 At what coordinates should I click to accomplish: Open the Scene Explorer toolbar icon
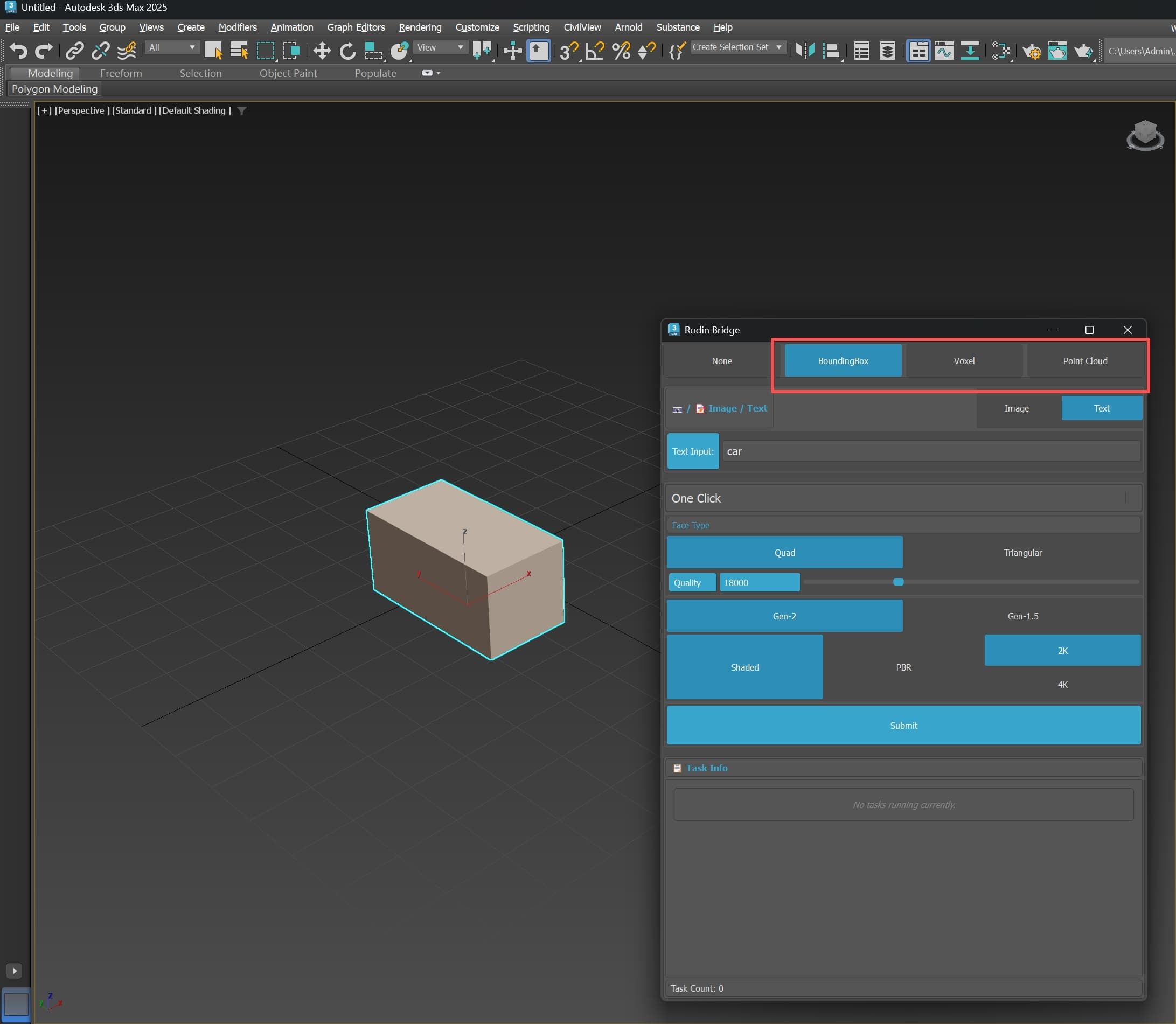click(x=861, y=51)
